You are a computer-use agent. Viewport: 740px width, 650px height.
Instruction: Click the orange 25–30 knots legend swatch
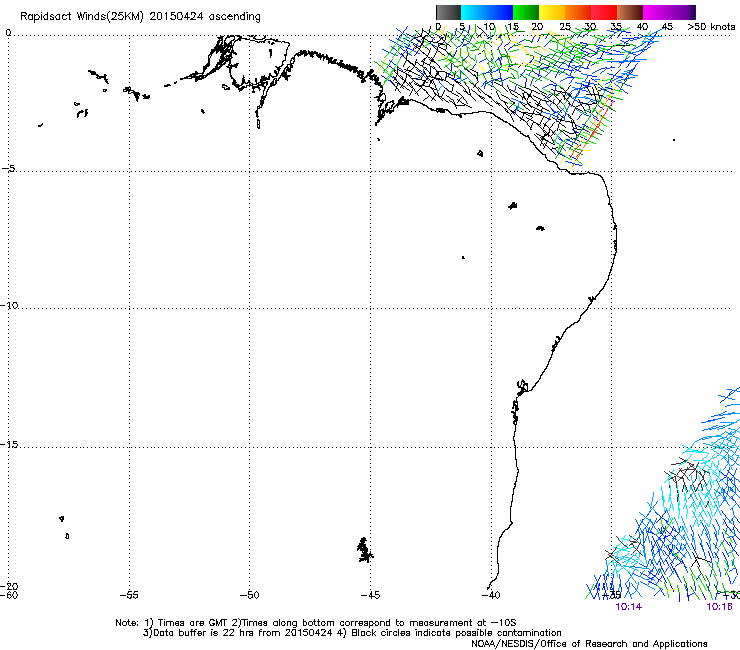point(577,12)
